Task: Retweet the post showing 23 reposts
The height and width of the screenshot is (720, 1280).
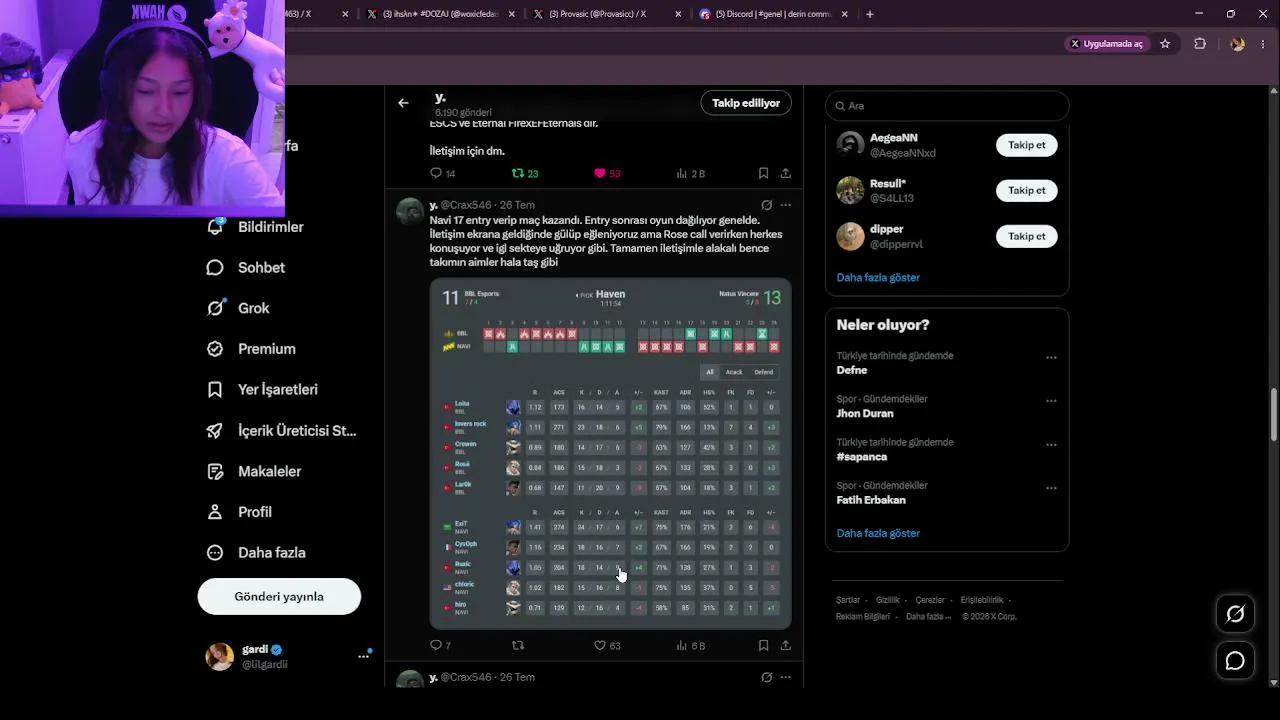Action: (x=518, y=173)
